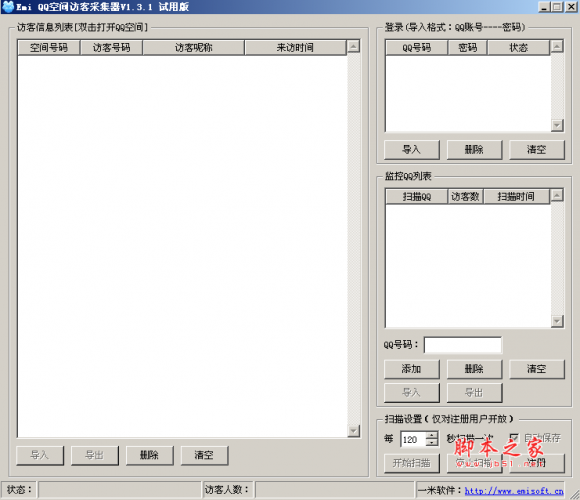Image resolution: width=580 pixels, height=500 pixels.
Task: Click the 停止扫描 button
Action: [474, 463]
